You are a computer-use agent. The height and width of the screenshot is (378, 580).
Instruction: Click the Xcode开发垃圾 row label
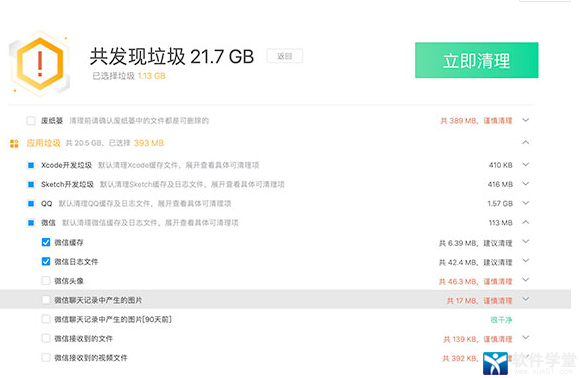coord(66,165)
